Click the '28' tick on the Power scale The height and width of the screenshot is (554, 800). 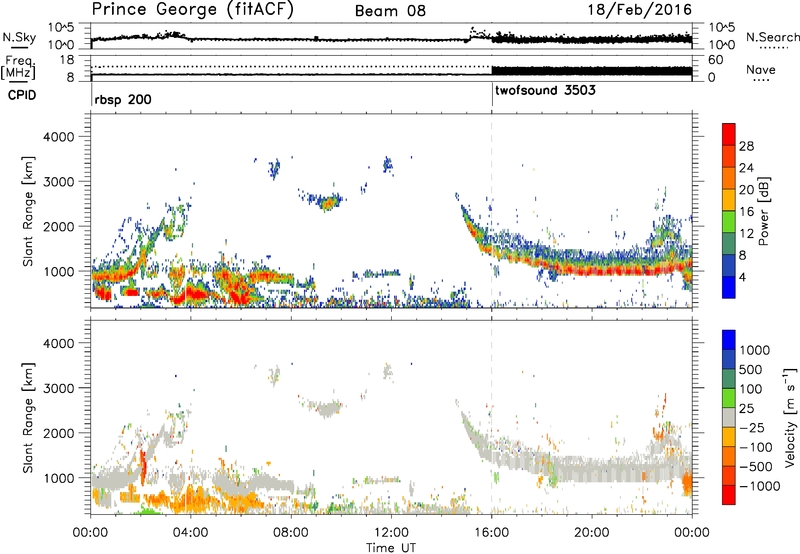tap(746, 146)
